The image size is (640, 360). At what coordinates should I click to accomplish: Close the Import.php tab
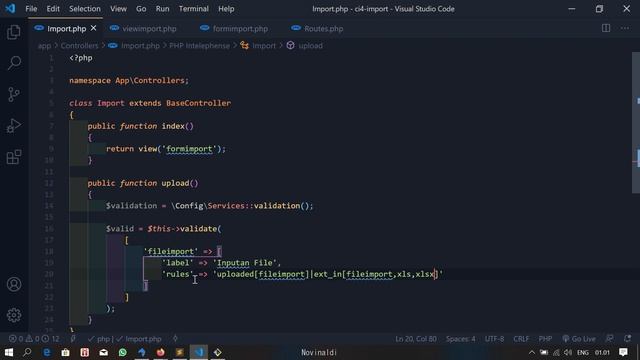point(93,28)
